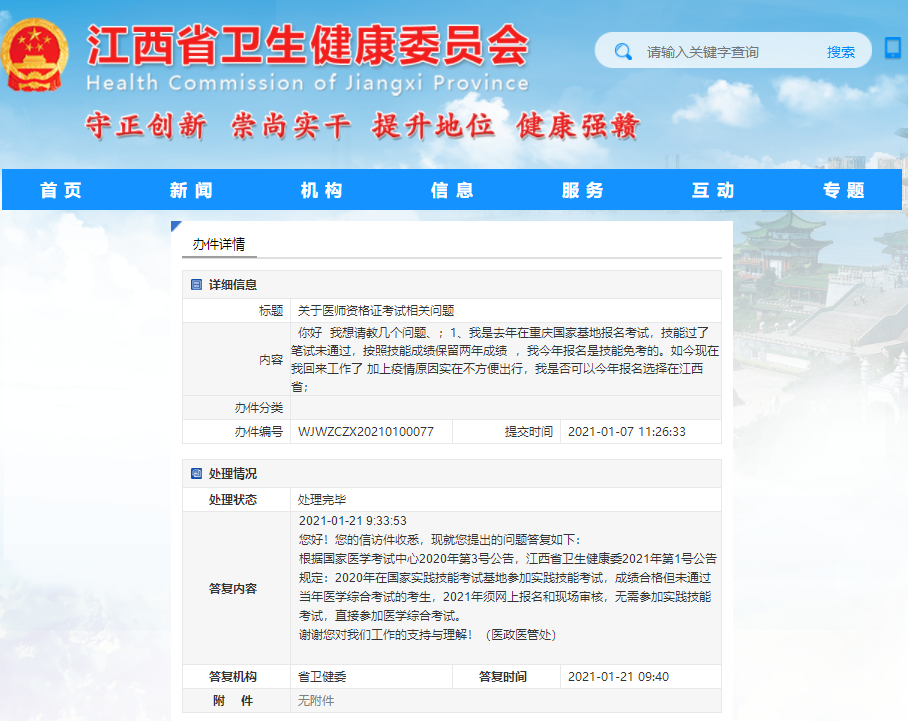Open the 新闻 navigation menu
This screenshot has width=908, height=721.
click(x=191, y=190)
